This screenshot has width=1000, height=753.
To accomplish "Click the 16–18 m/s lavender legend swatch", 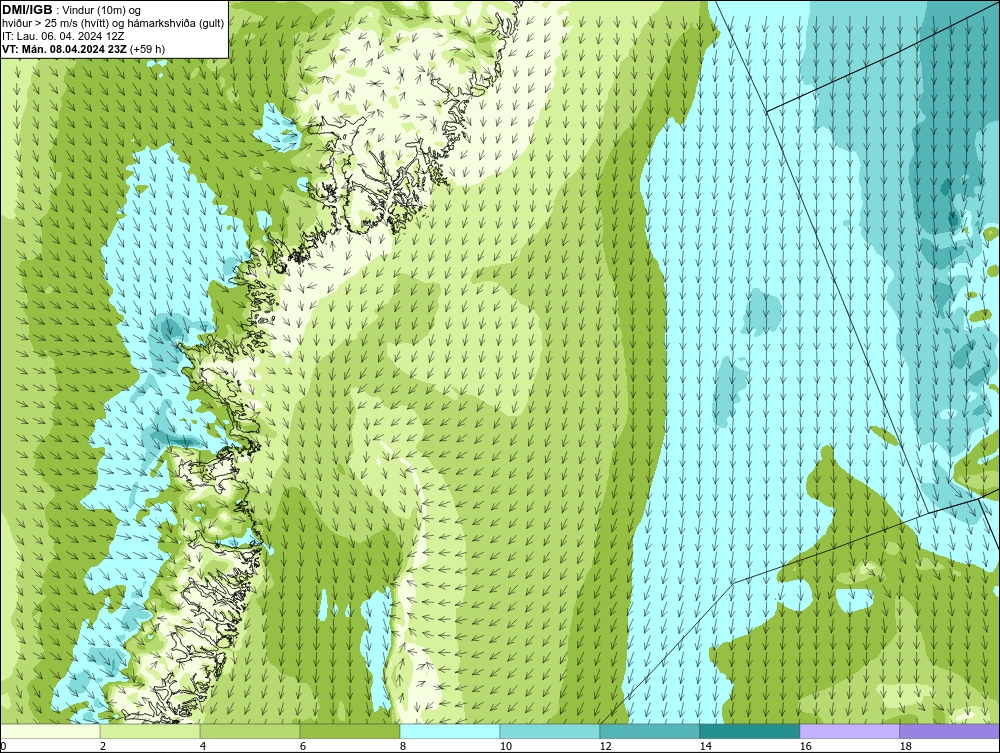I will coord(849,731).
